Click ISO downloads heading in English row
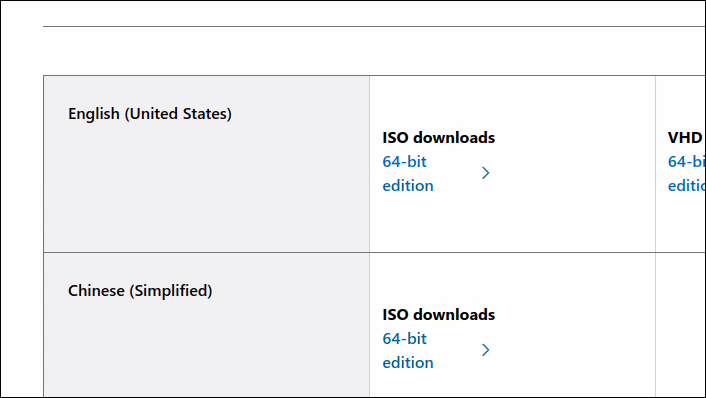This screenshot has height=398, width=706. tap(439, 137)
